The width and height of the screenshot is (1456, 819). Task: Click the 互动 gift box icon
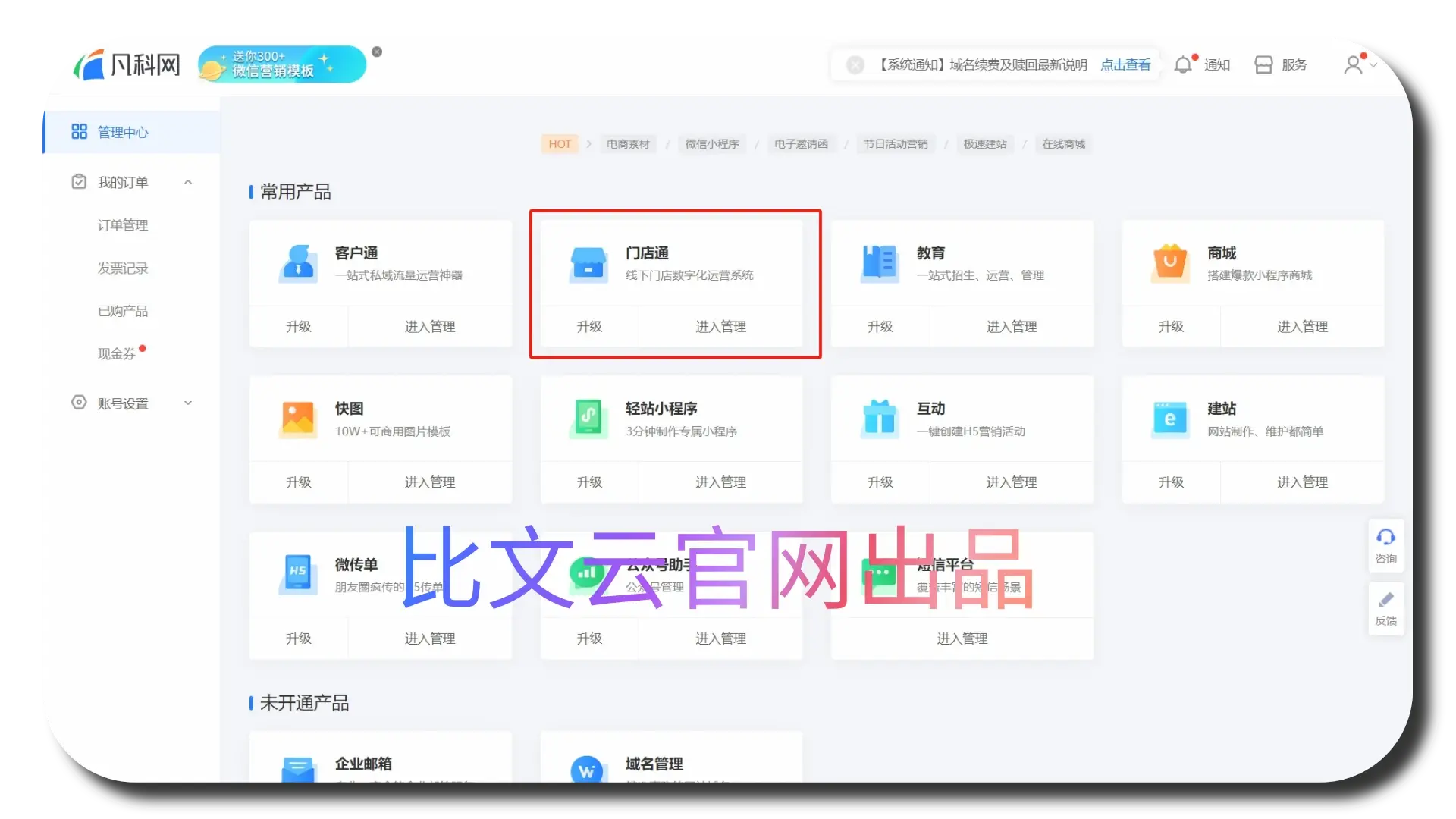click(880, 419)
